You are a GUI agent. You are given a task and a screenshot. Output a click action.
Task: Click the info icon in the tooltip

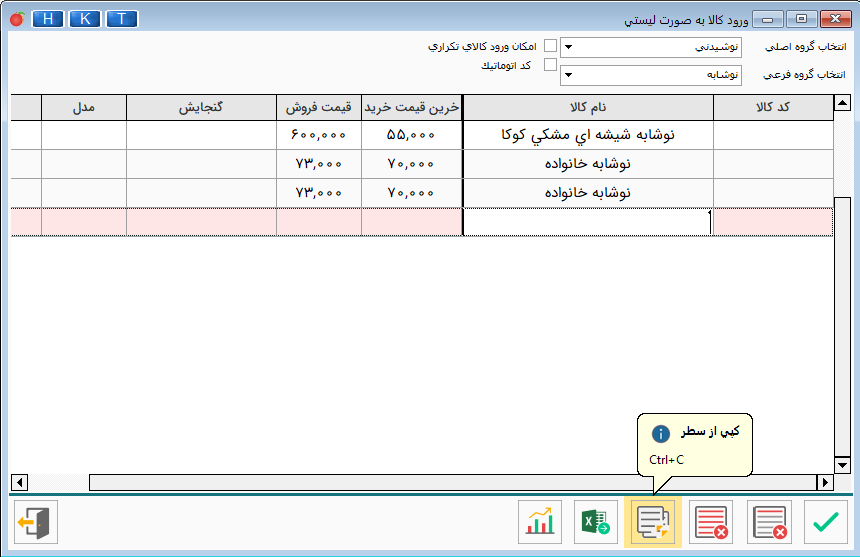click(660, 434)
